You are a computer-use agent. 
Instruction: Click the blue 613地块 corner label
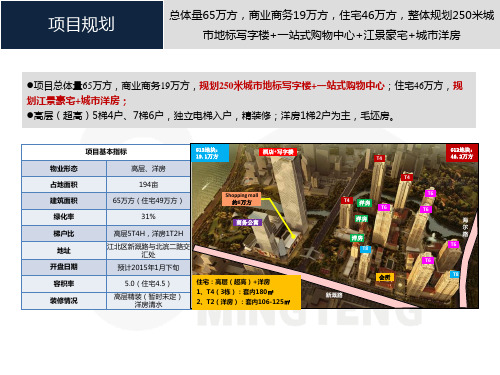click(x=210, y=153)
